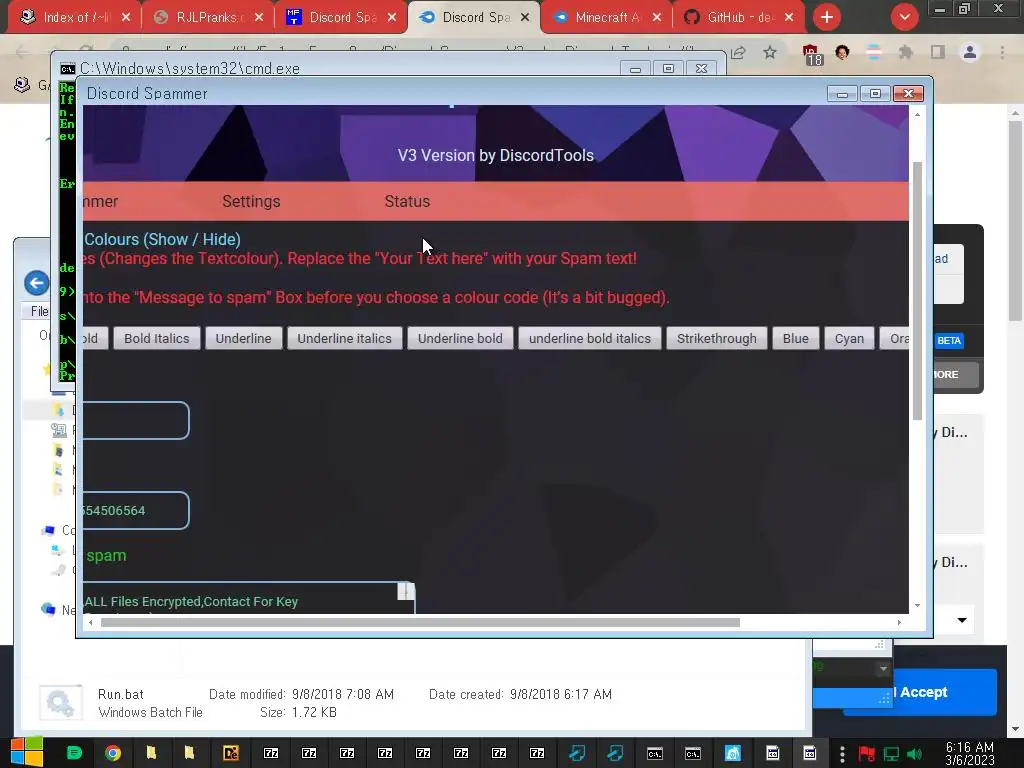The height and width of the screenshot is (768, 1024).
Task: Click the Accept button
Action: tap(923, 692)
